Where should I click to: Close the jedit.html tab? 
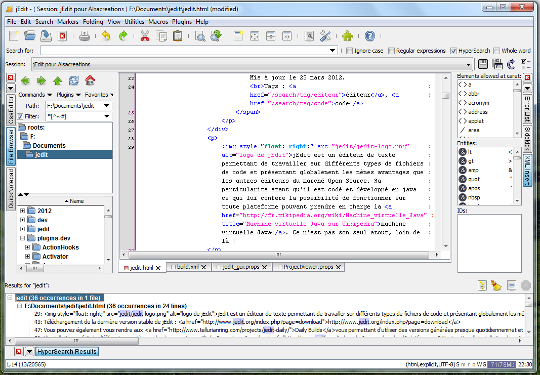coord(158,268)
